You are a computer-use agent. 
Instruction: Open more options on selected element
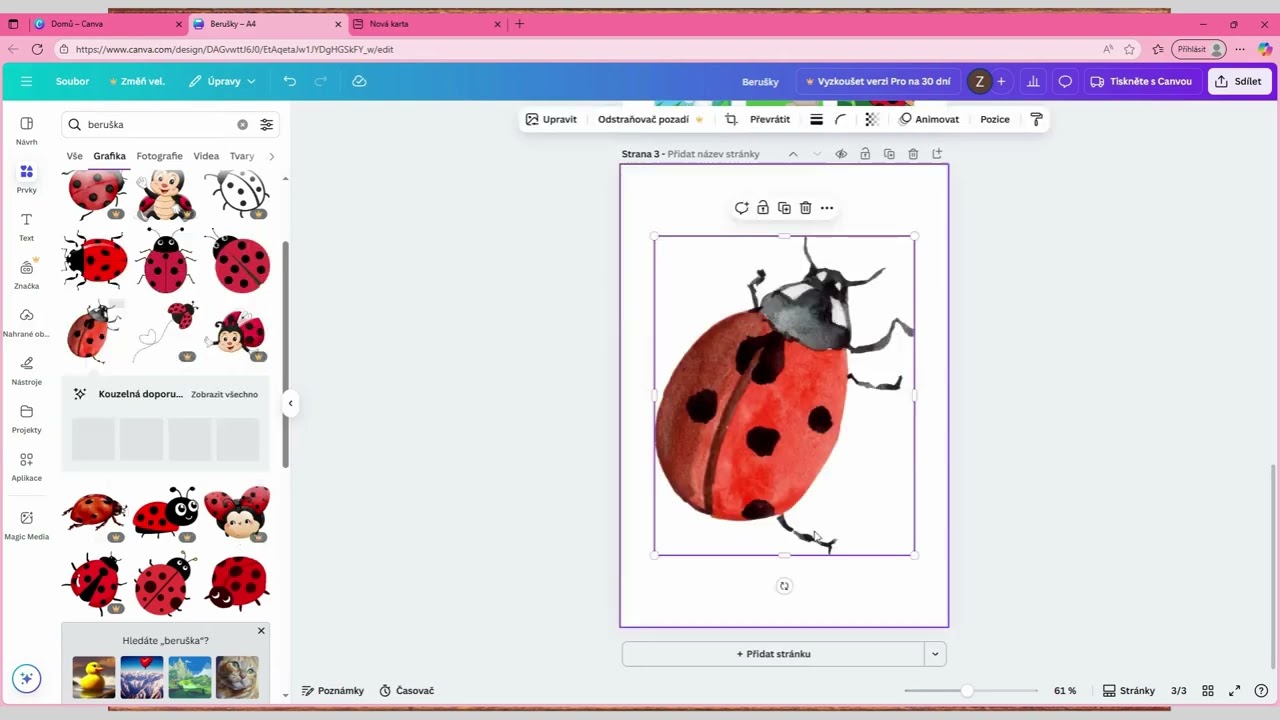click(827, 208)
